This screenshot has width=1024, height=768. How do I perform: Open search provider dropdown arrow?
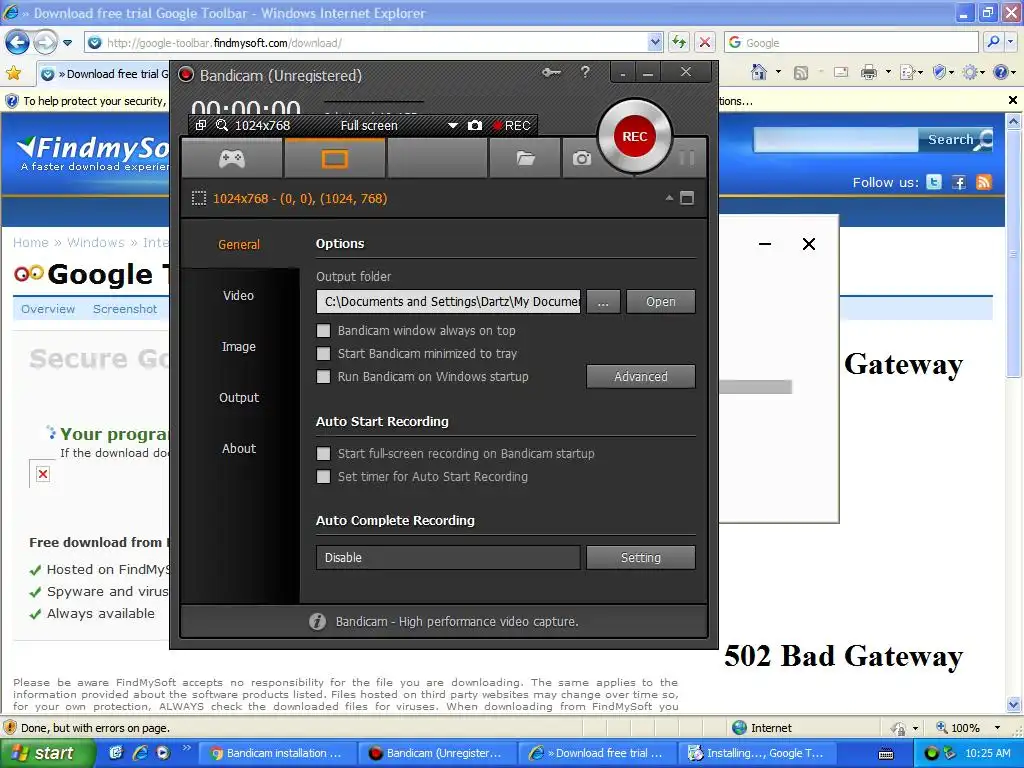pyautogui.click(x=1011, y=42)
